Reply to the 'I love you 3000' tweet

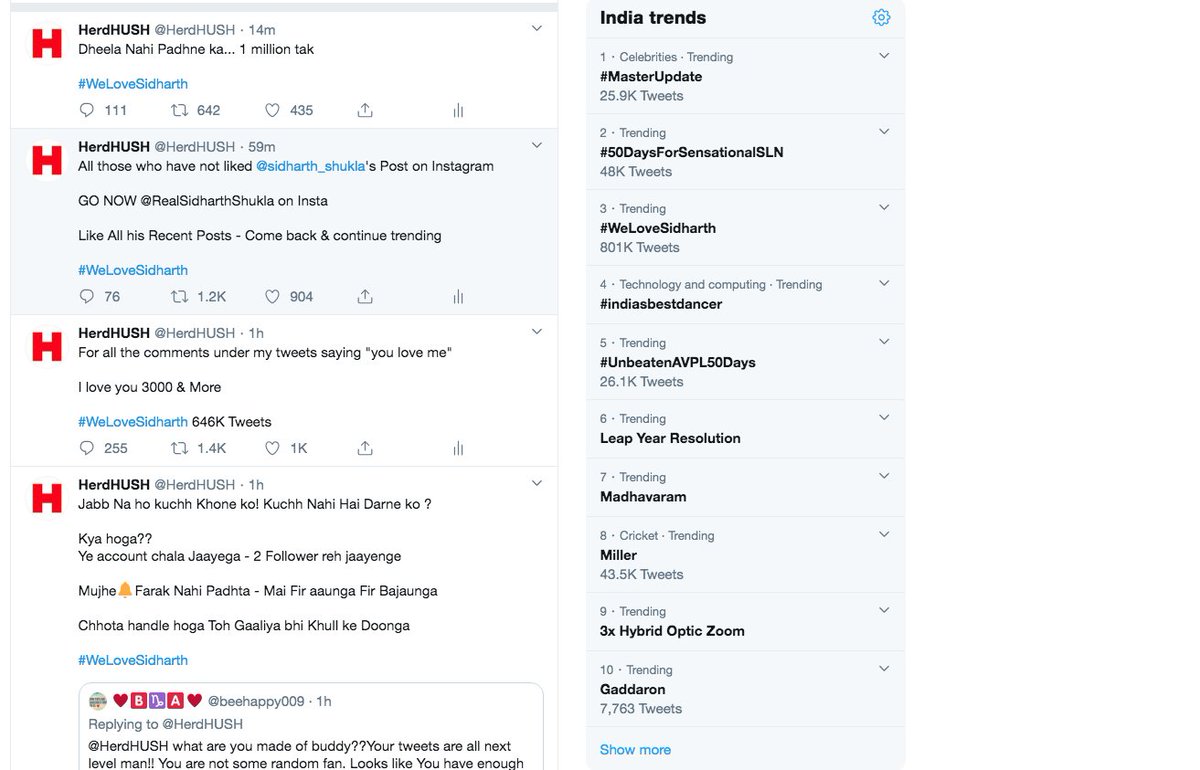tap(87, 448)
